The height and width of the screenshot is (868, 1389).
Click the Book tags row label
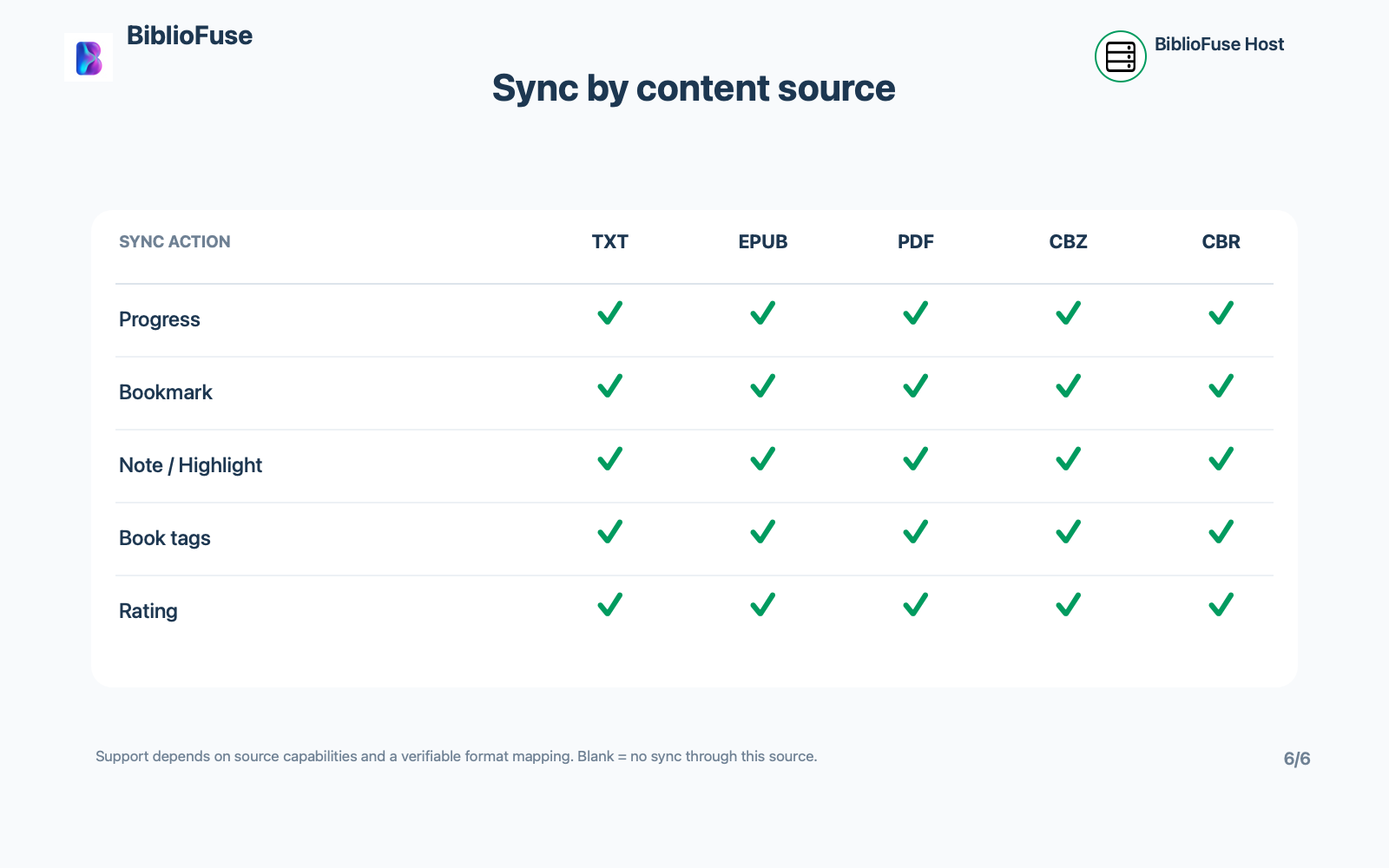click(165, 538)
